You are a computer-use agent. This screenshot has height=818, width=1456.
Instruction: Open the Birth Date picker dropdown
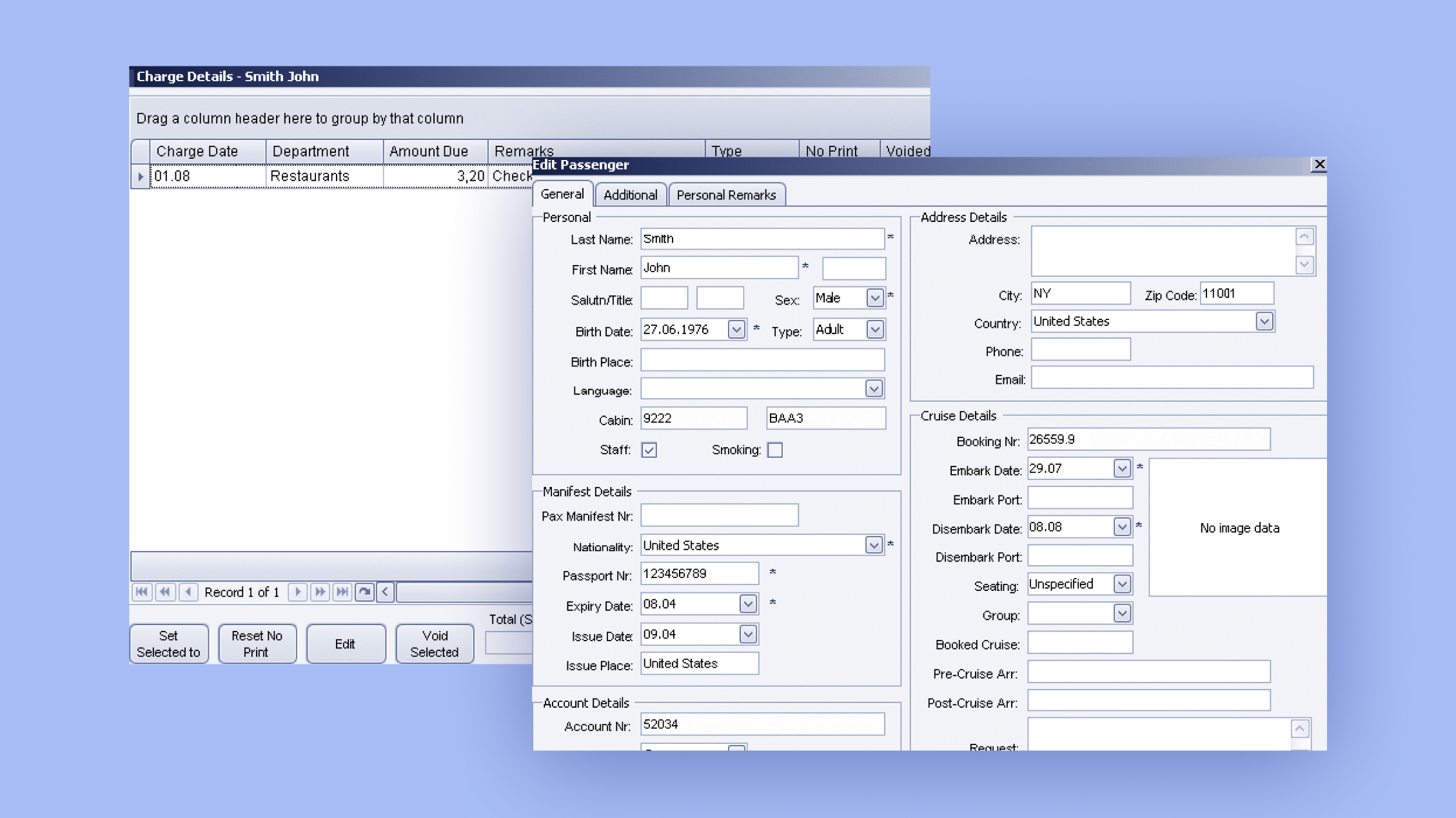736,330
